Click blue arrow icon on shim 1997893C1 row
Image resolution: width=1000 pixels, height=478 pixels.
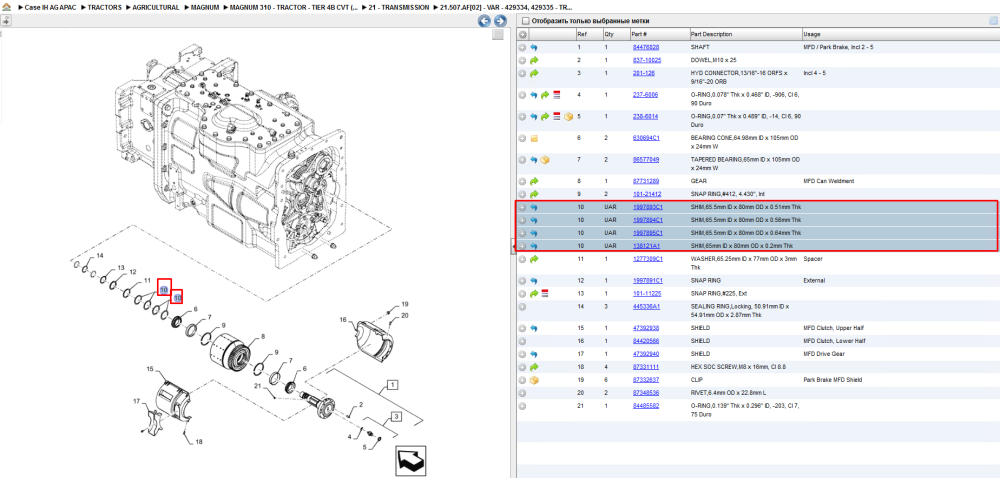pos(534,207)
